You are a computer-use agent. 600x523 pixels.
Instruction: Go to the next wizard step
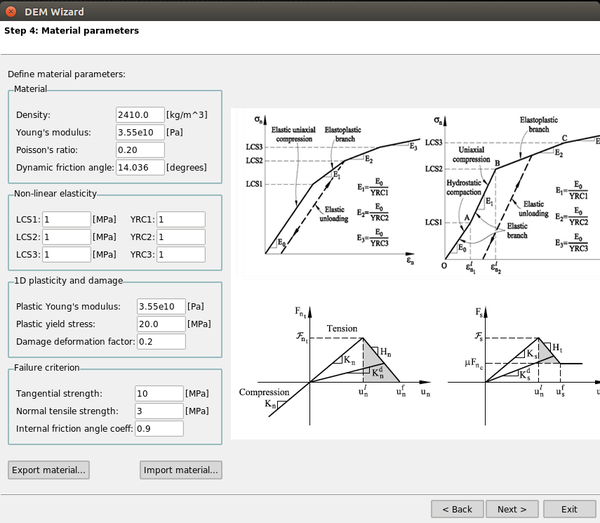point(512,509)
